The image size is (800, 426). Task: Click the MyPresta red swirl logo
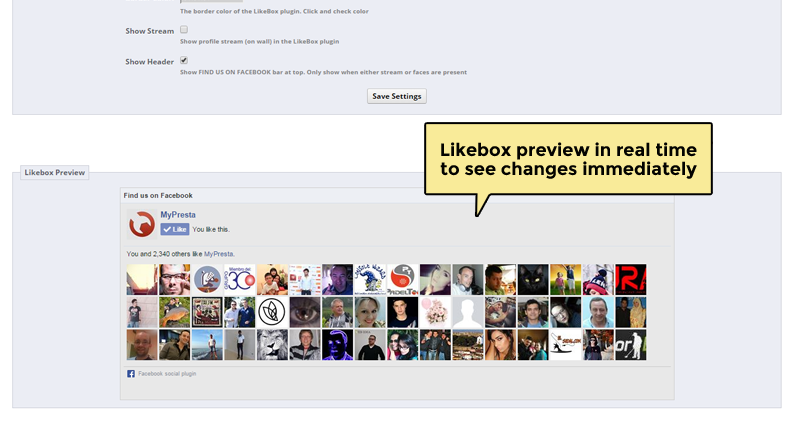[141, 224]
